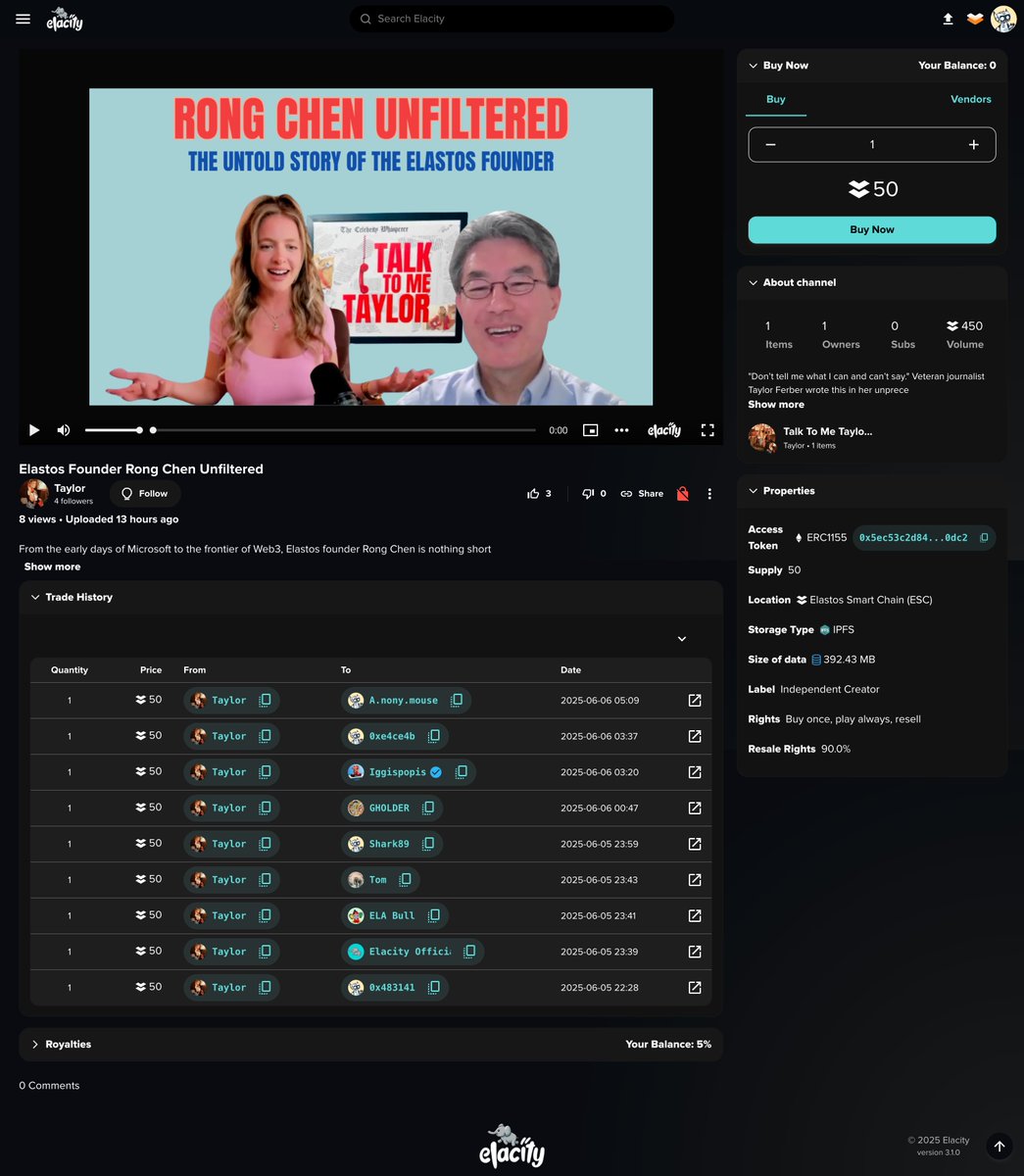The width and height of the screenshot is (1024, 1176).
Task: Open video more options ellipsis
Action: tap(621, 430)
